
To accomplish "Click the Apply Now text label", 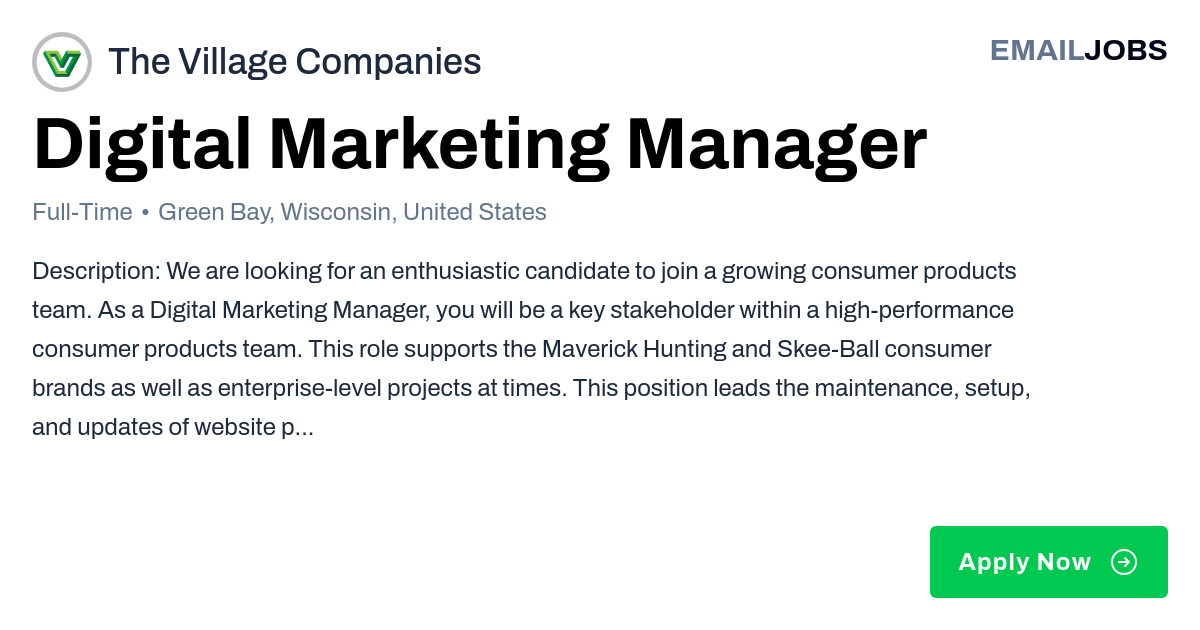I will pyautogui.click(x=1025, y=562).
